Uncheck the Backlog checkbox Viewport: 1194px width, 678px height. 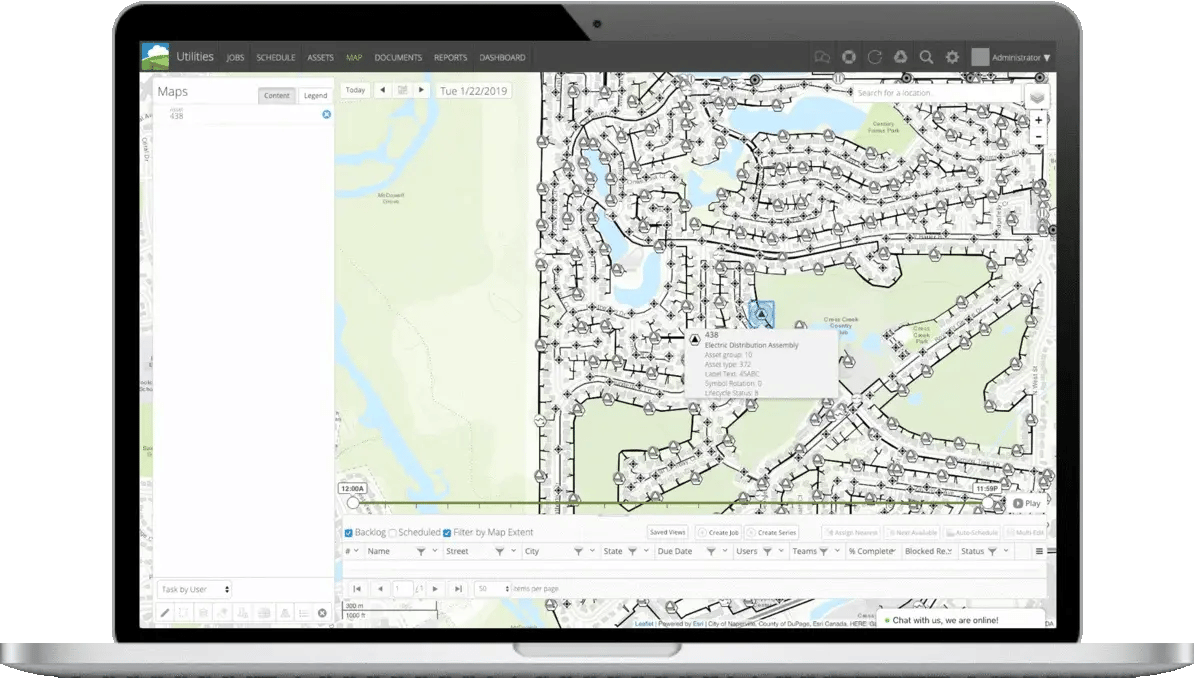pos(348,532)
